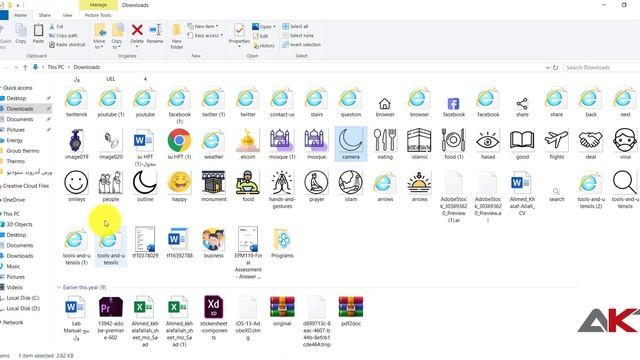Select the su HPT (1) Chrome file

[x=179, y=144]
